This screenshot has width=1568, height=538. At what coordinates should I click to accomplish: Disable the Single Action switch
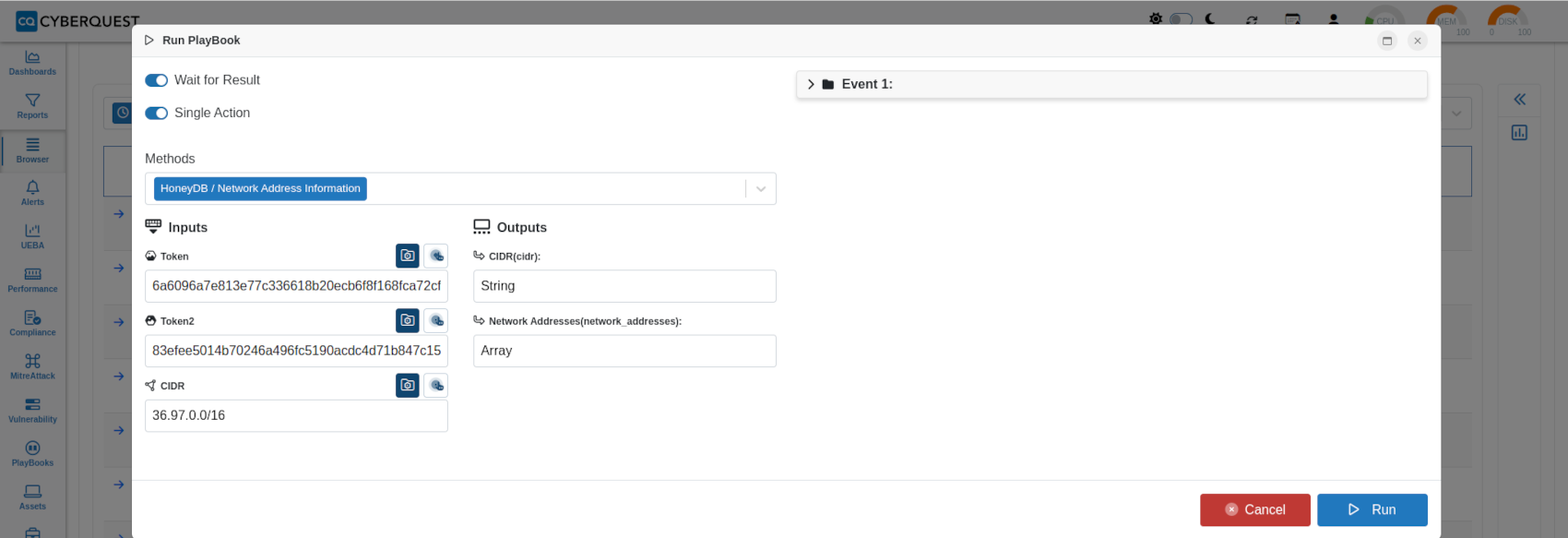point(156,113)
